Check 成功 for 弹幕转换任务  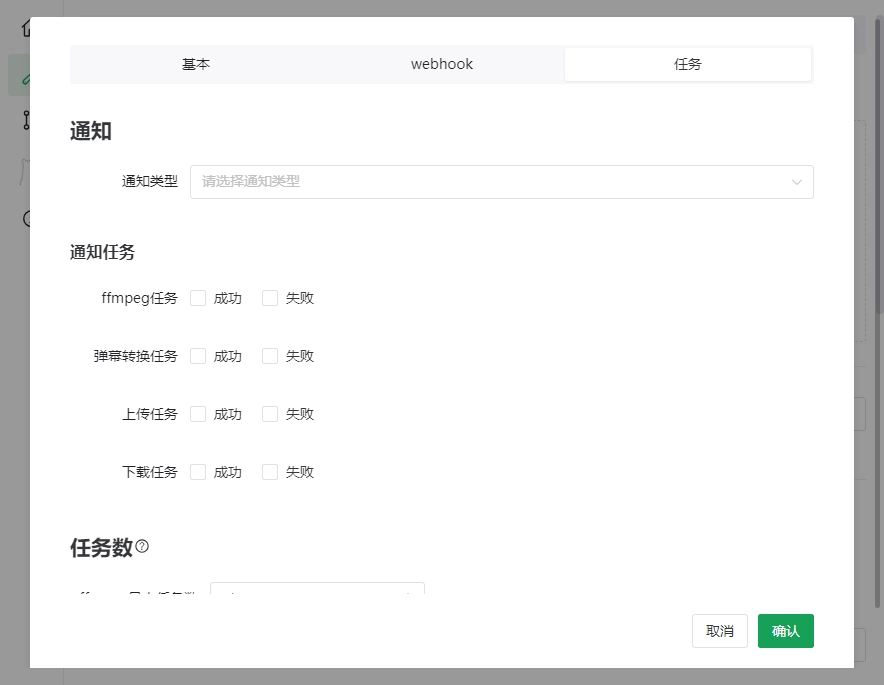click(198, 356)
